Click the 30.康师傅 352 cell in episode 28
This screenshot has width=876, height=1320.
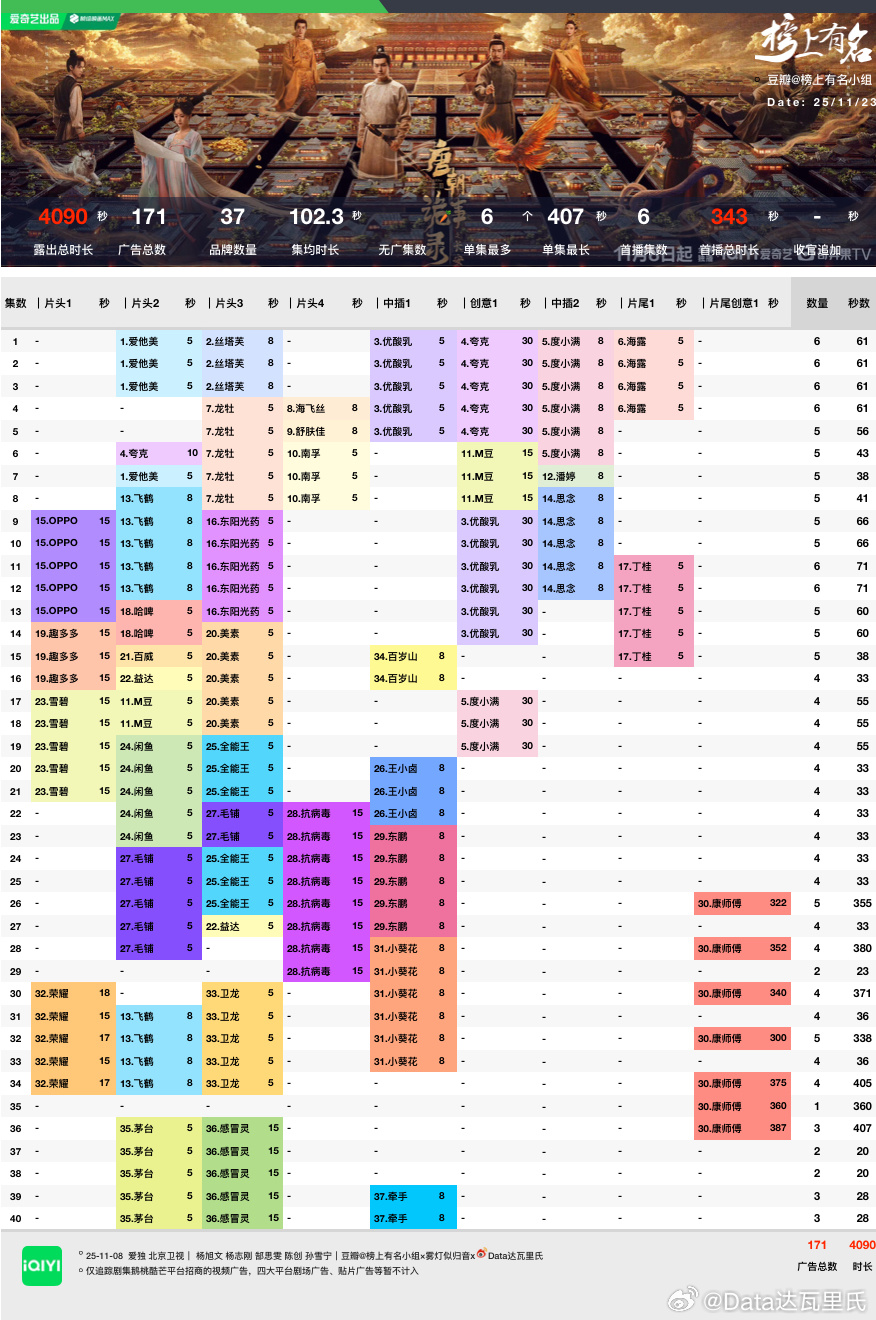click(x=743, y=949)
